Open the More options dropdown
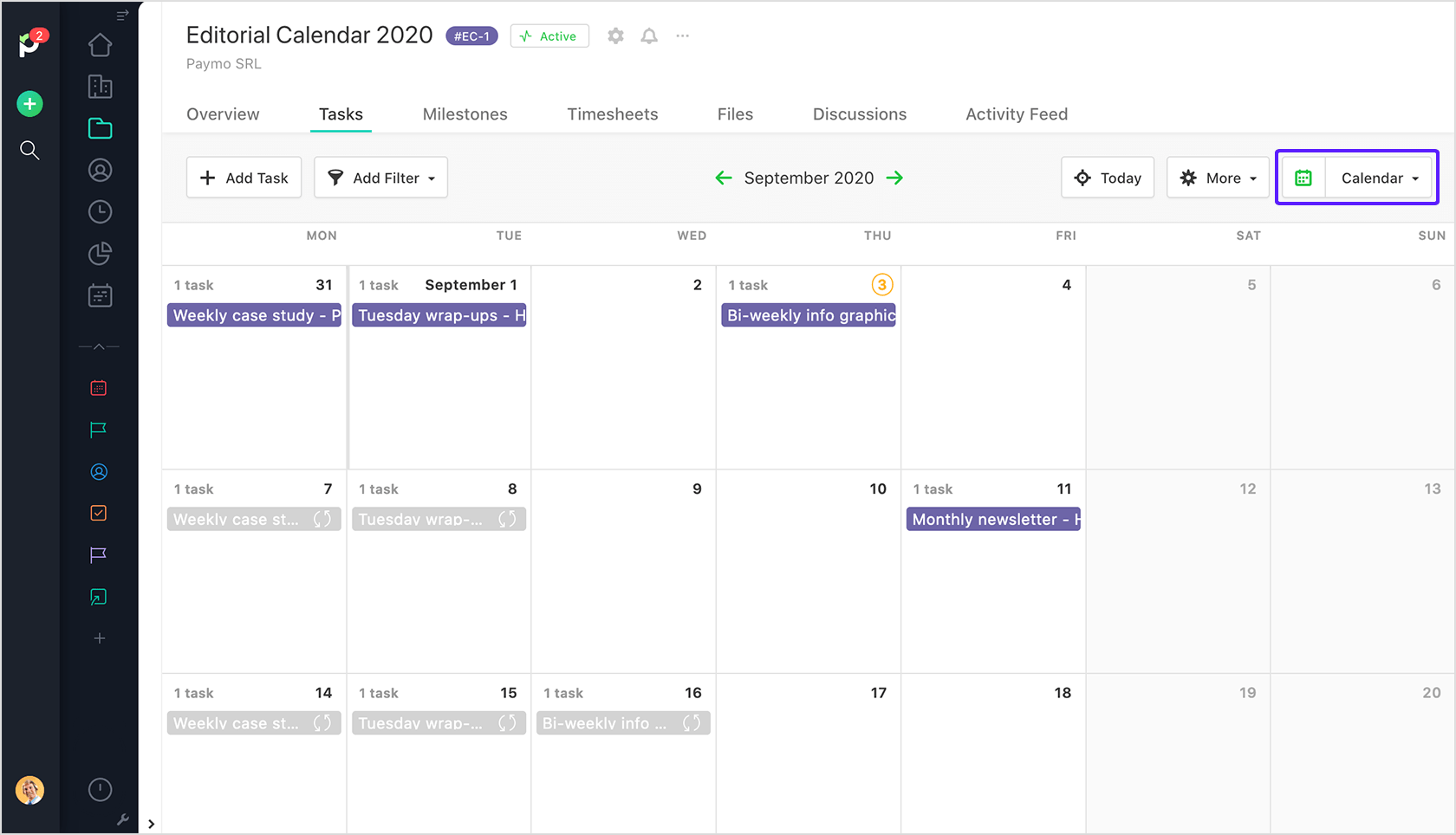 pos(1218,178)
